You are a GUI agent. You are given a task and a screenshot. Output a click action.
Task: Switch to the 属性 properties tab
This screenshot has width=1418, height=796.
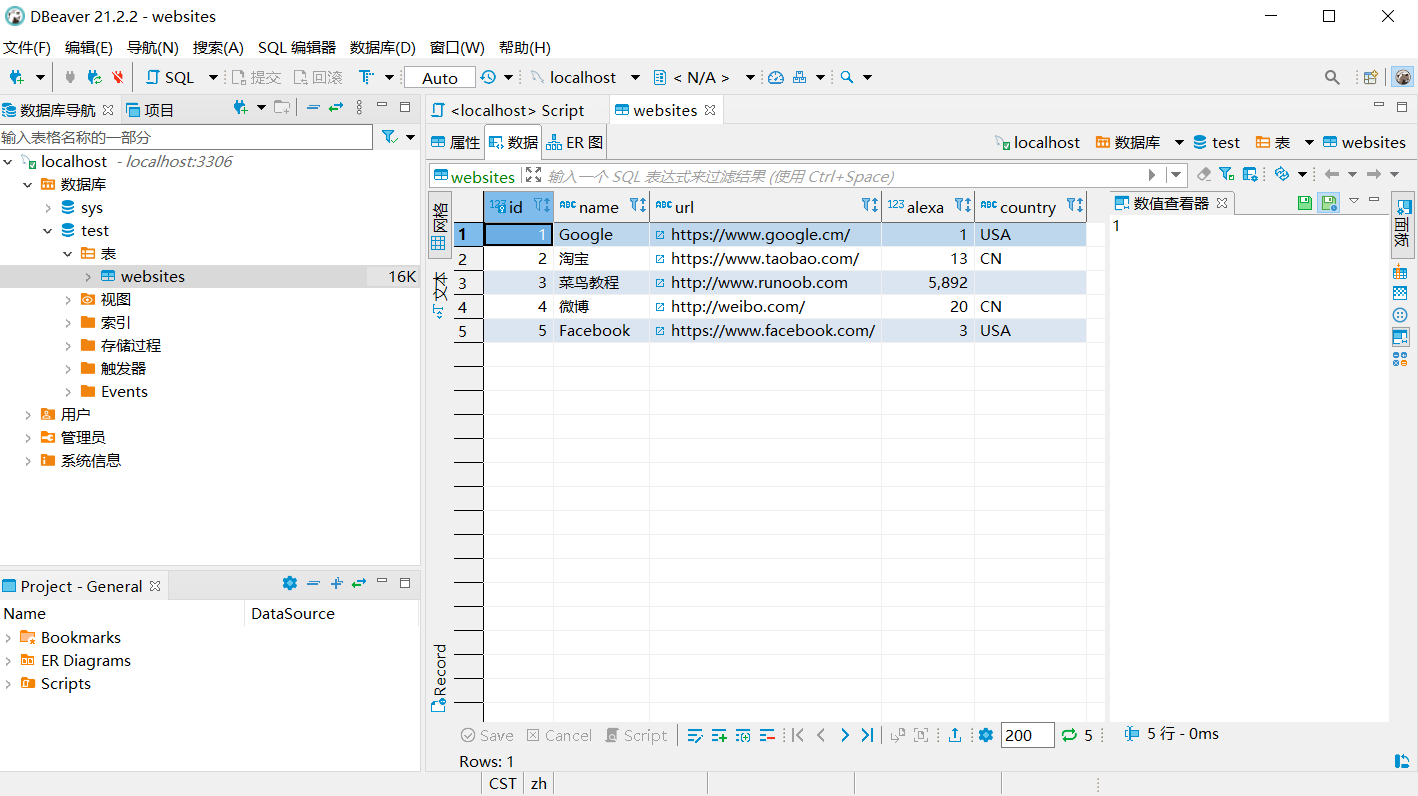point(456,142)
